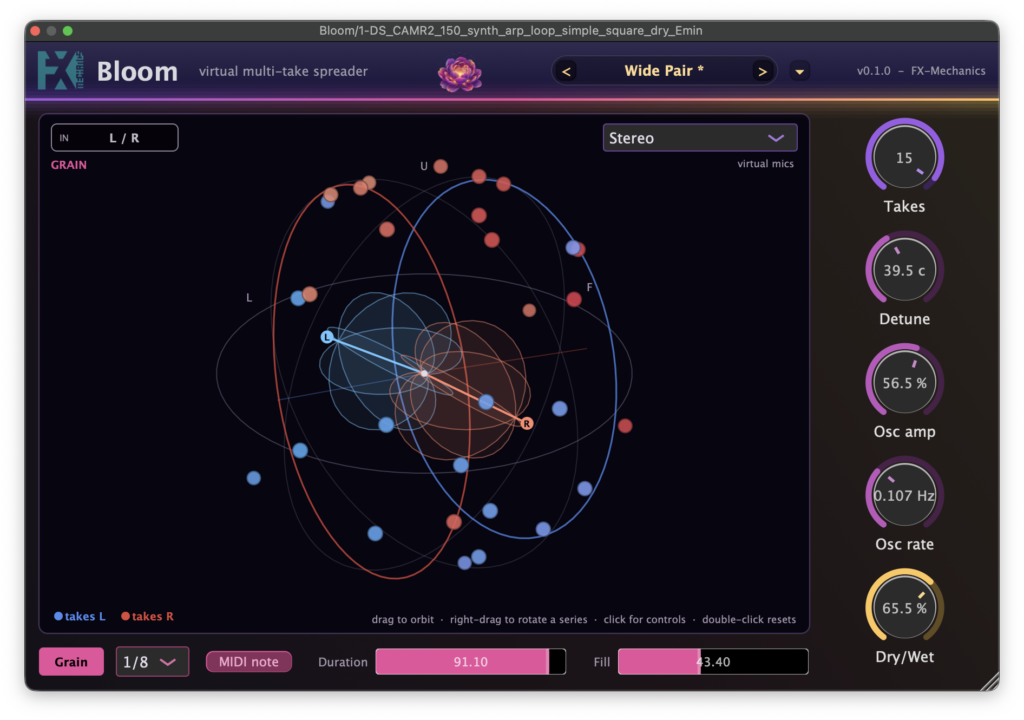Viewport: 1024px width, 720px height.
Task: Click the lotus flower icon
Action: (x=460, y=73)
